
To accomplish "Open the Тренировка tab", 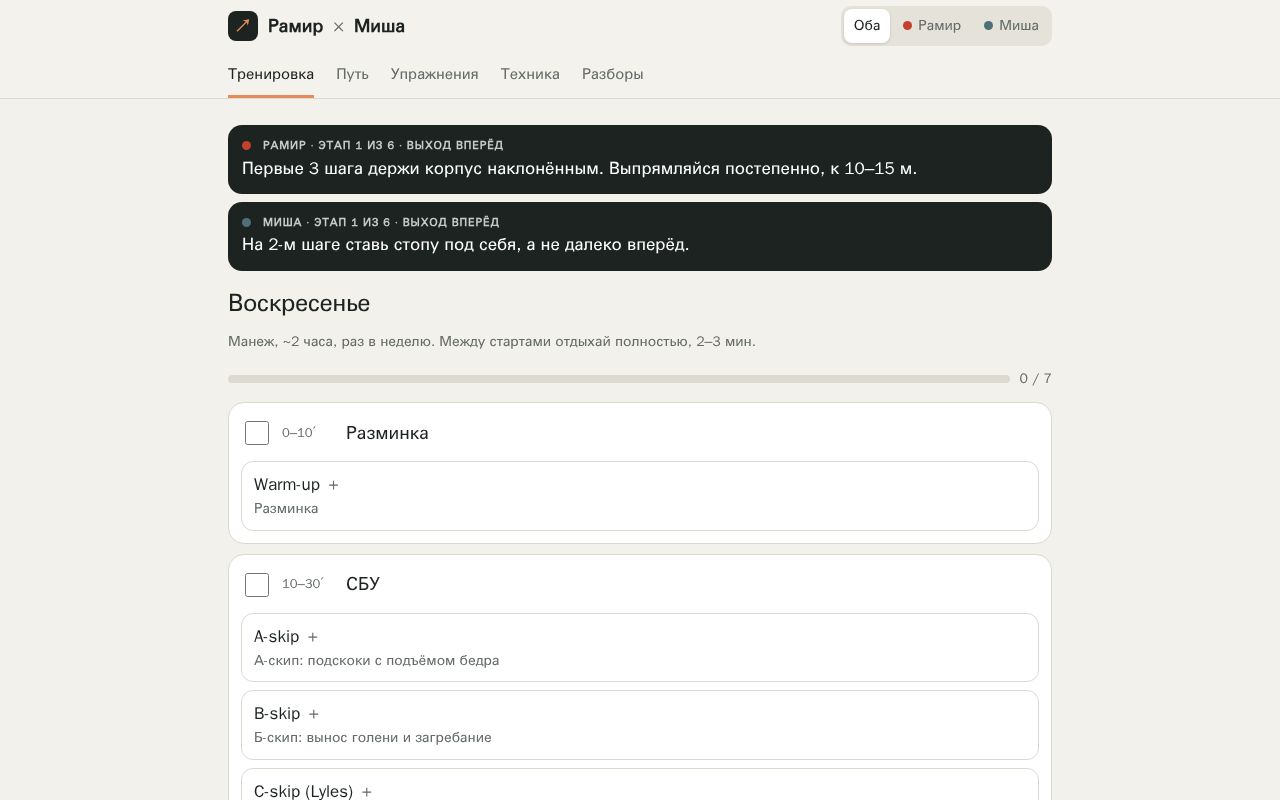I will (271, 74).
